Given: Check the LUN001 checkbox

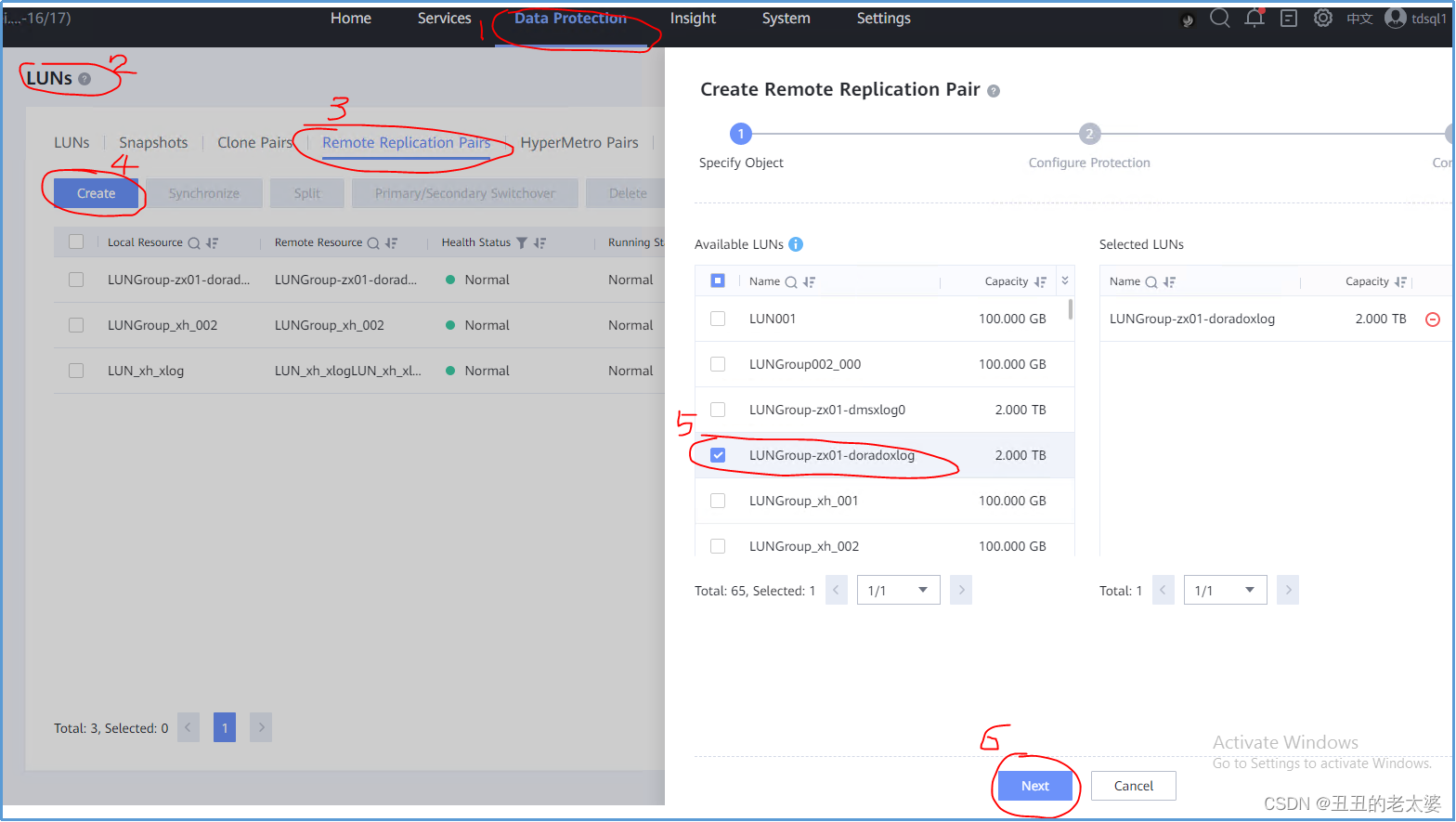Looking at the screenshot, I should [x=718, y=319].
